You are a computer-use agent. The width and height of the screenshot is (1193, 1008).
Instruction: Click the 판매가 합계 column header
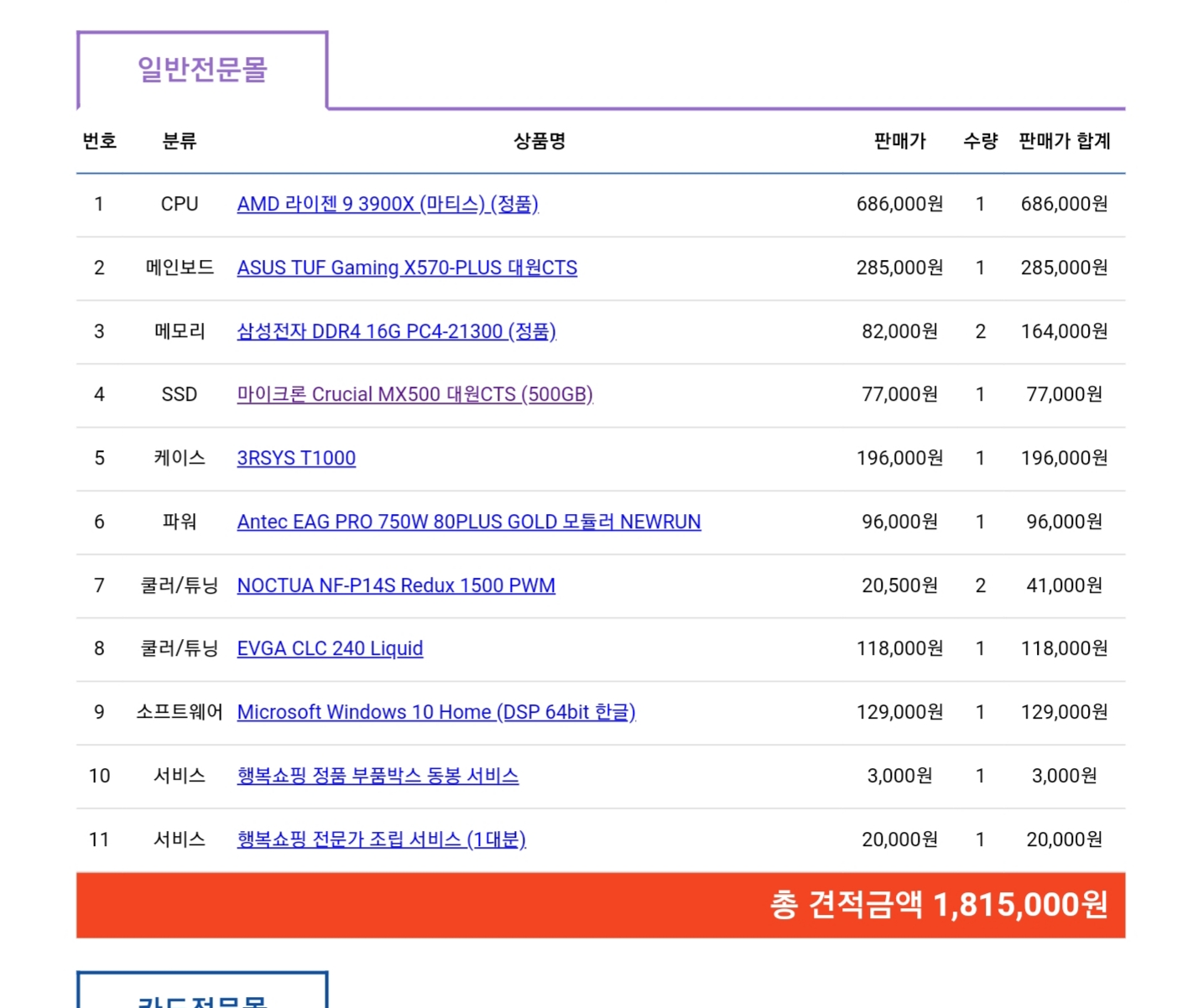pyautogui.click(x=1064, y=141)
